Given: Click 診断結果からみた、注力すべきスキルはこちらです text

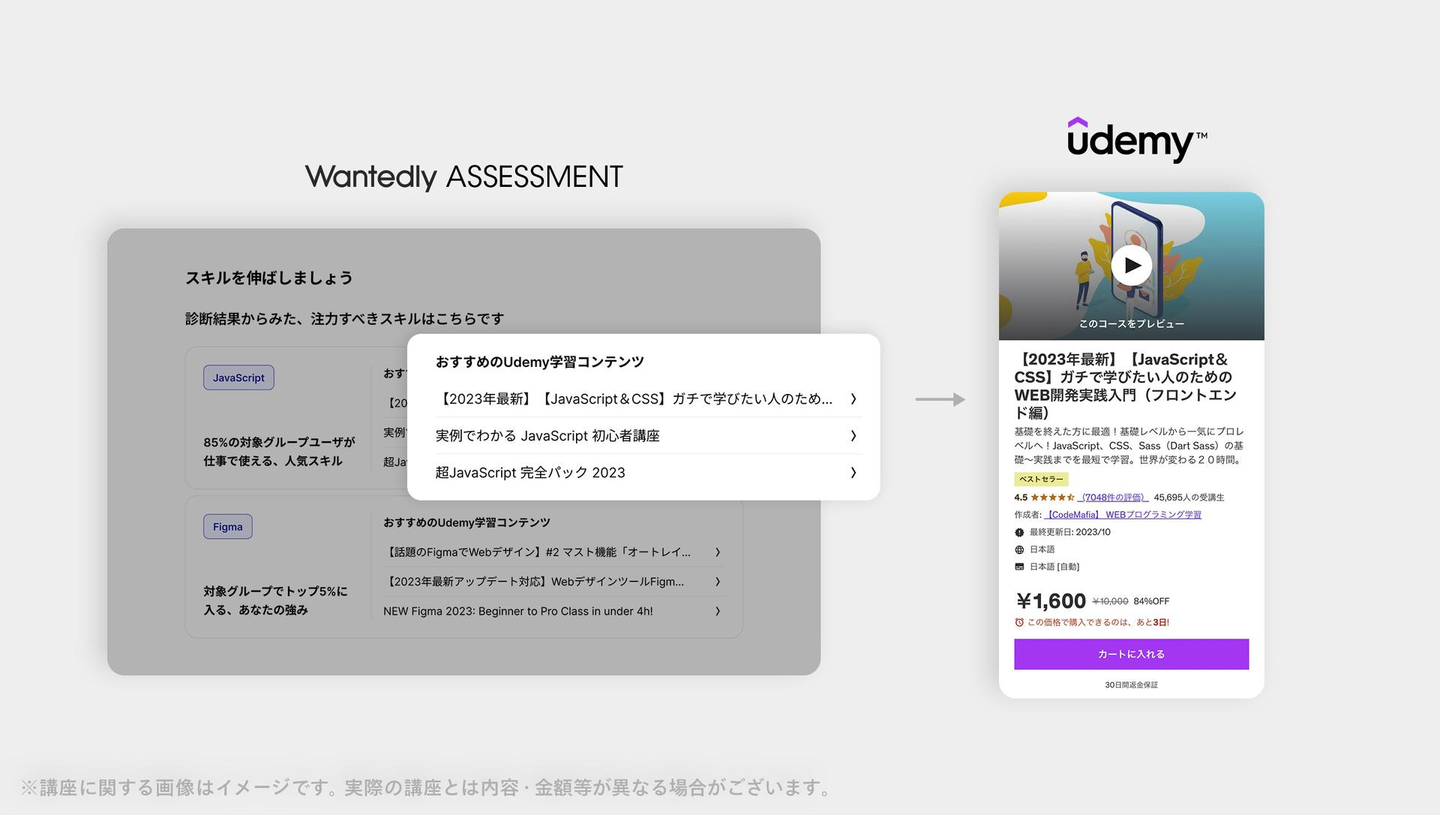Looking at the screenshot, I should pos(345,319).
